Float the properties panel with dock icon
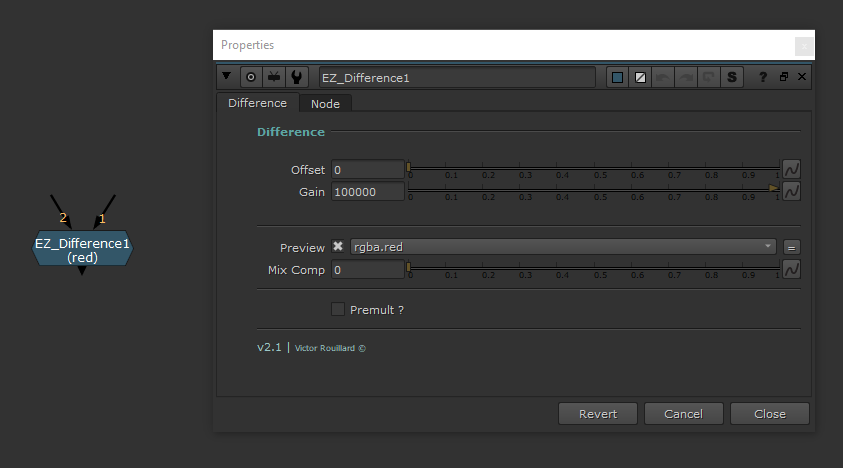The height and width of the screenshot is (468, 843). point(784,77)
